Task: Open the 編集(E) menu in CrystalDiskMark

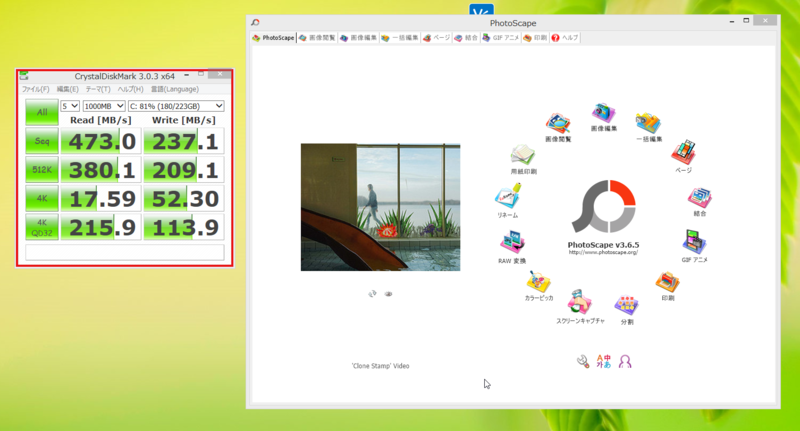Action: pyautogui.click(x=67, y=89)
